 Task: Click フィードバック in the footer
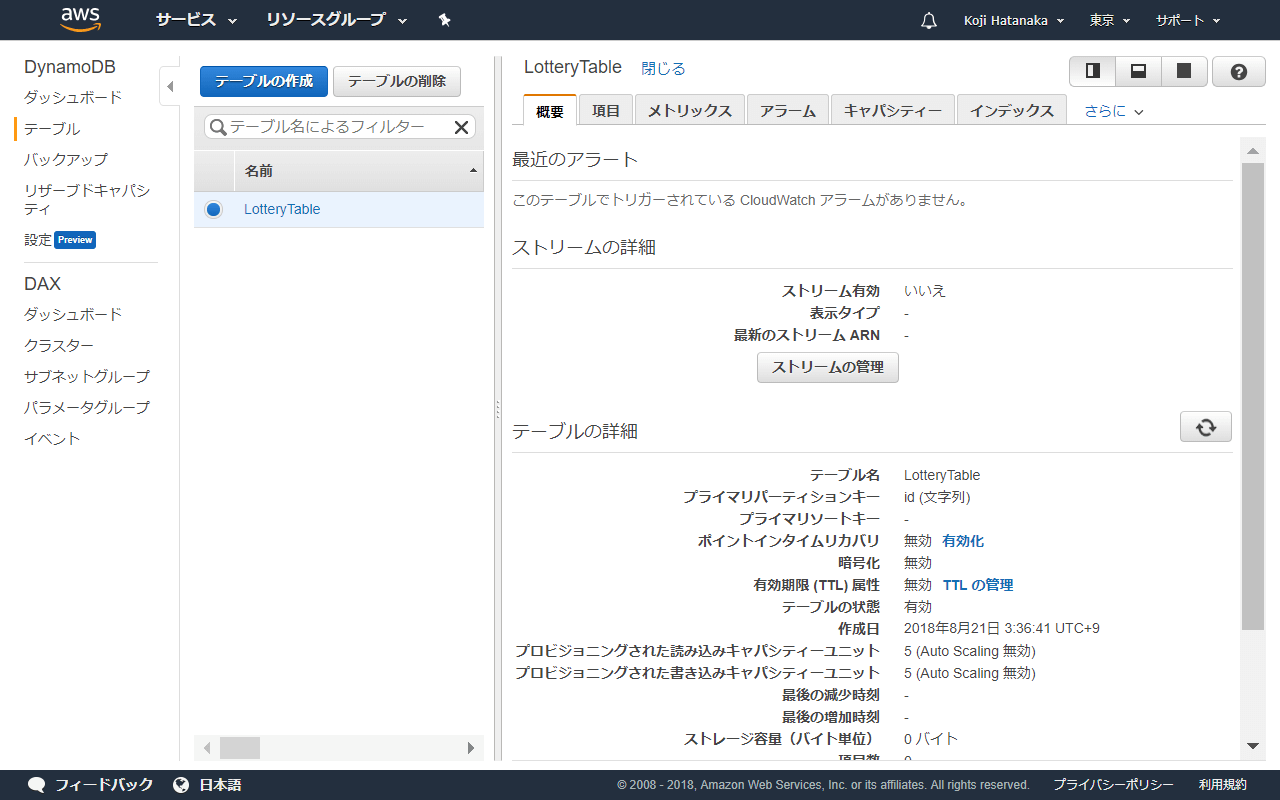pos(104,785)
